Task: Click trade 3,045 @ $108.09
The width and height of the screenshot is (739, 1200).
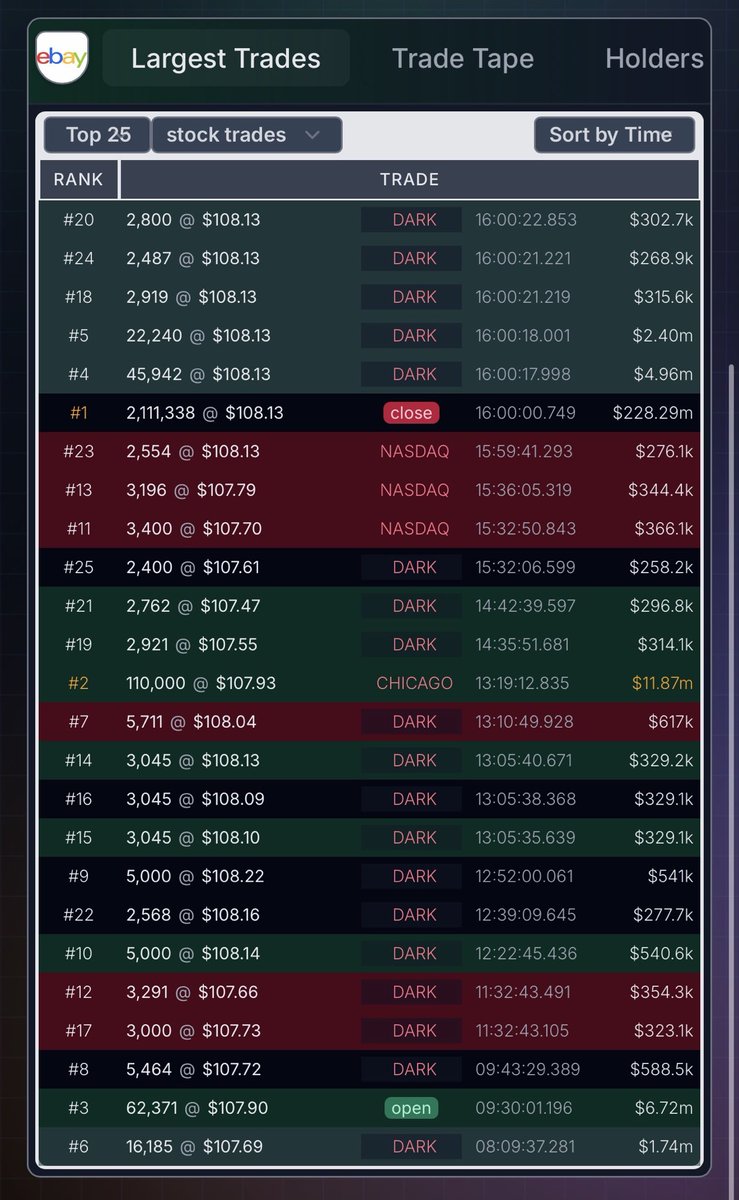Action: click(x=193, y=799)
